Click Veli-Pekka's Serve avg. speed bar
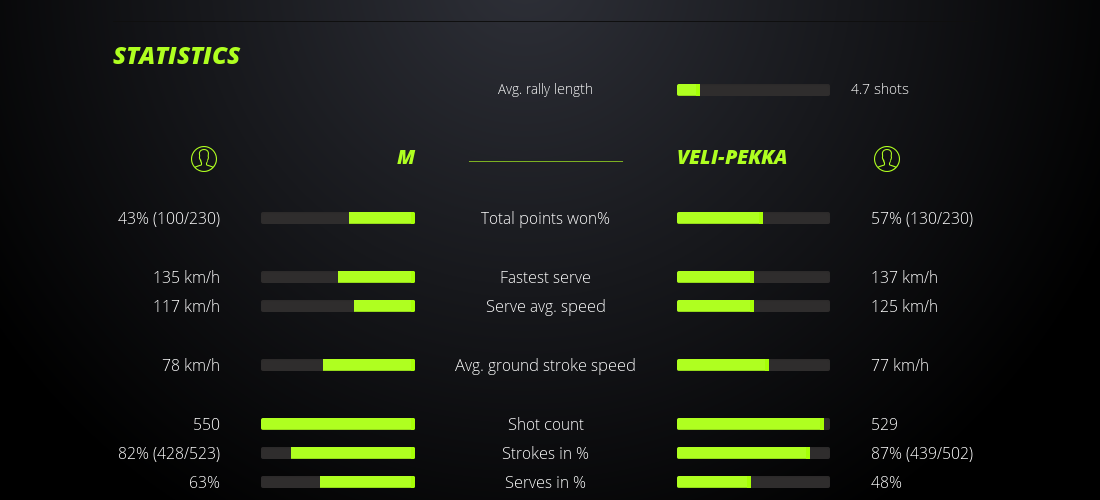1100x500 pixels. (753, 306)
